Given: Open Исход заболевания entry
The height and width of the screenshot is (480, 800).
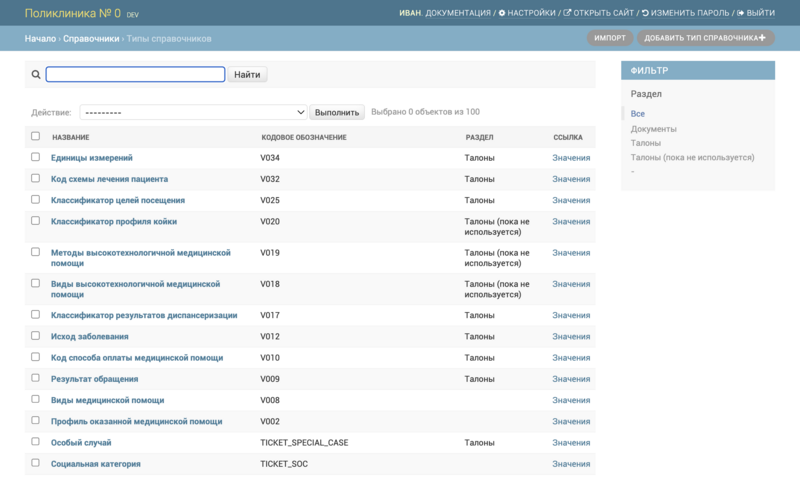Looking at the screenshot, I should pyautogui.click(x=90, y=336).
